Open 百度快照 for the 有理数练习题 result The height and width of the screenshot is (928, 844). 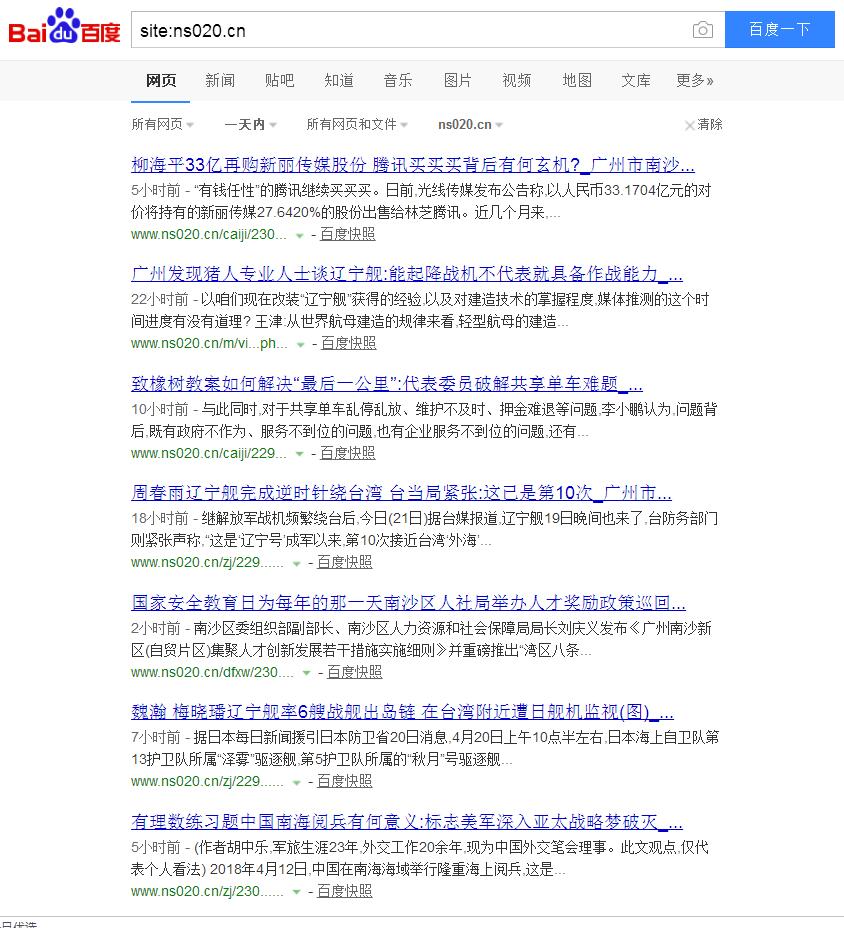[344, 891]
